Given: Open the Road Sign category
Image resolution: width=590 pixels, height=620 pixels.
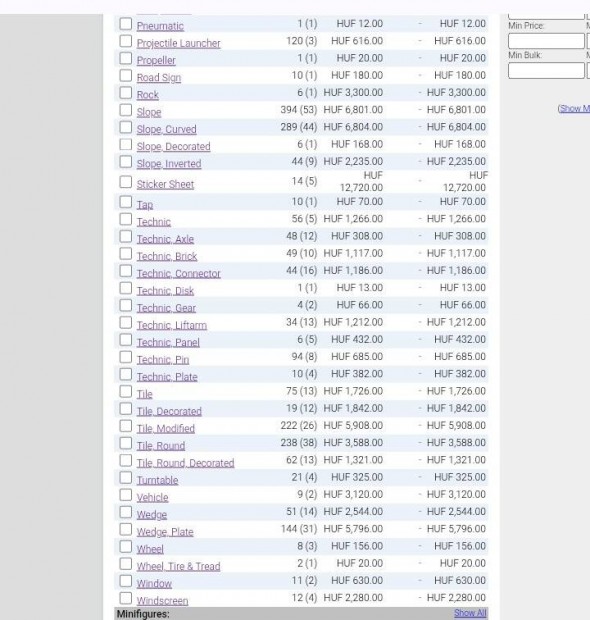Looking at the screenshot, I should point(159,78).
